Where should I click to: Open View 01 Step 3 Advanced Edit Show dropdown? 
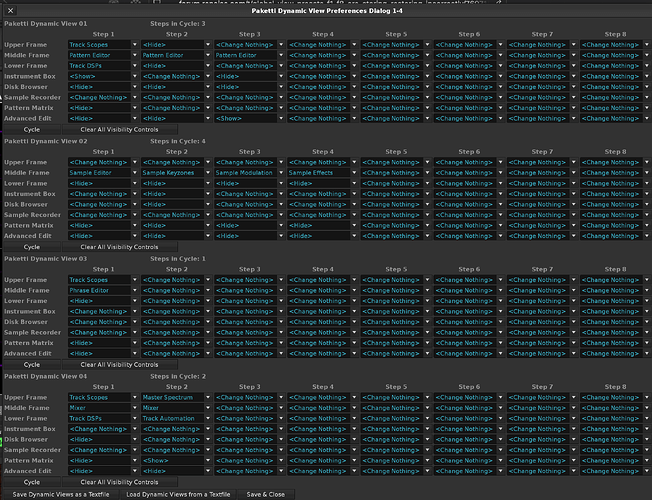click(249, 118)
